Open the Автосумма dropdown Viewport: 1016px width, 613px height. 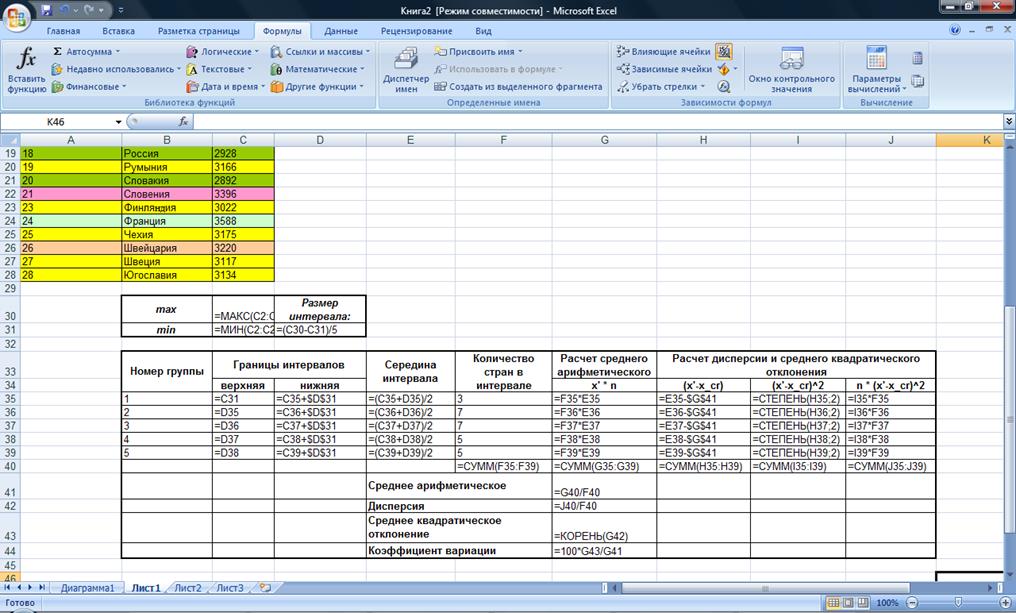point(86,51)
